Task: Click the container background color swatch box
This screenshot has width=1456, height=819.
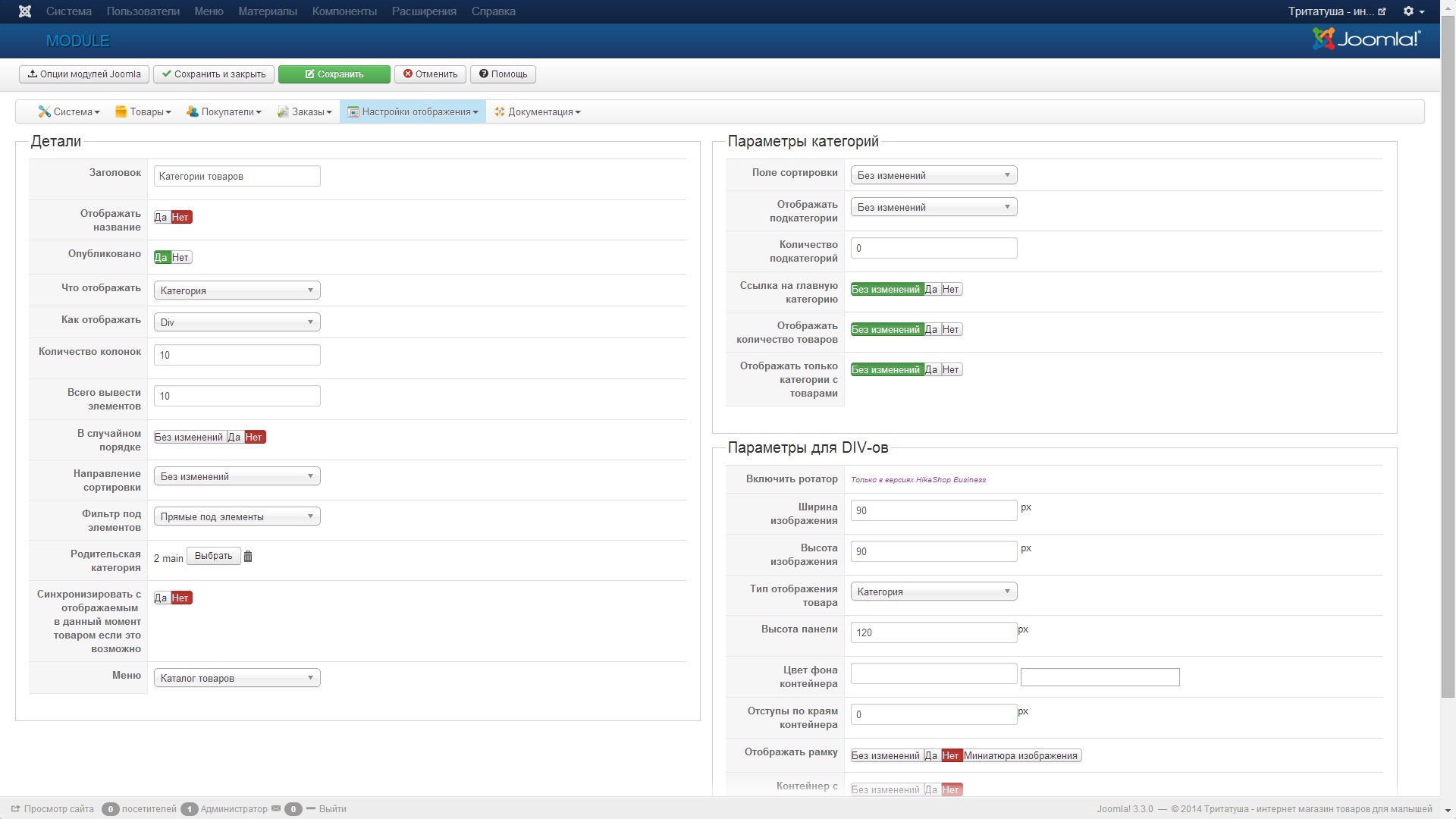Action: pyautogui.click(x=1100, y=677)
